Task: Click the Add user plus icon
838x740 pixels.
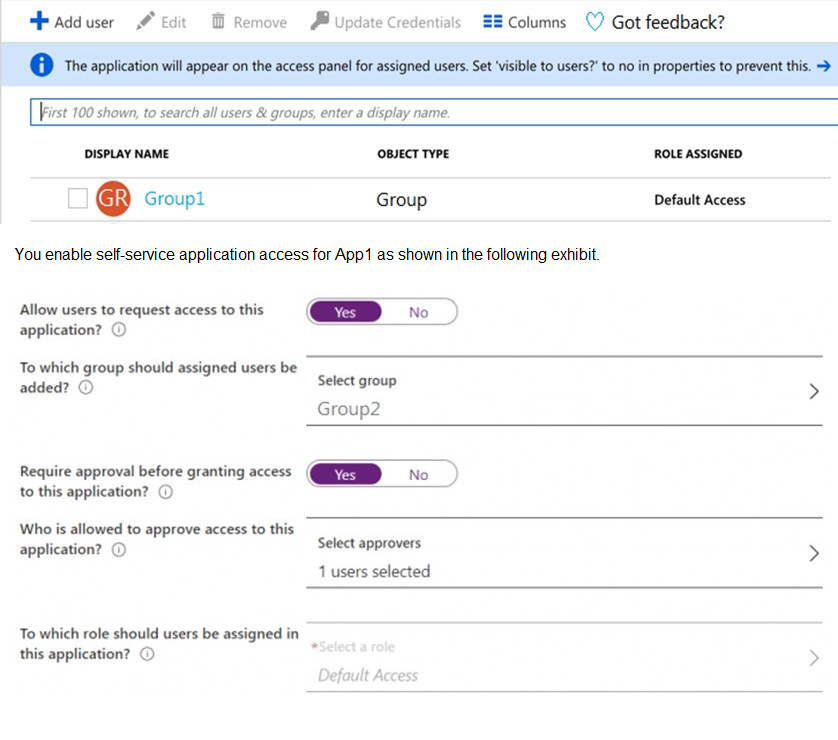Action: click(x=39, y=21)
